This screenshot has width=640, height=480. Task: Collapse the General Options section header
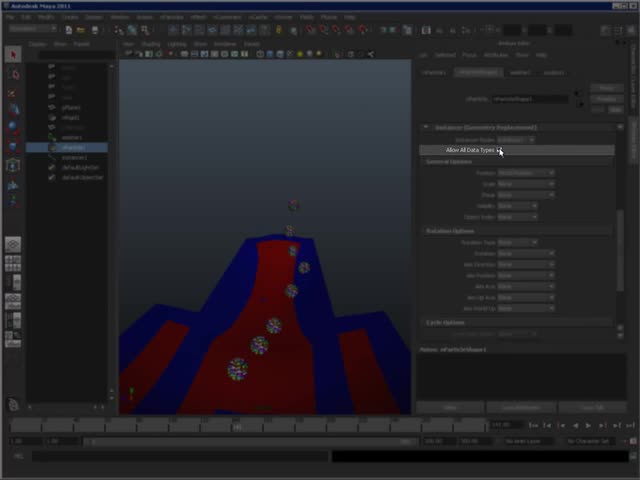point(517,162)
